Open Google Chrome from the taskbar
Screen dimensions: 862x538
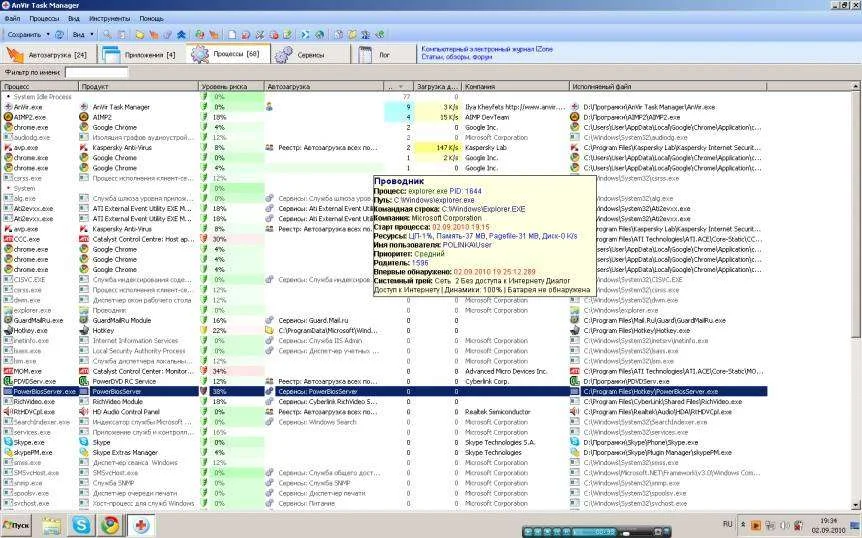(110, 525)
